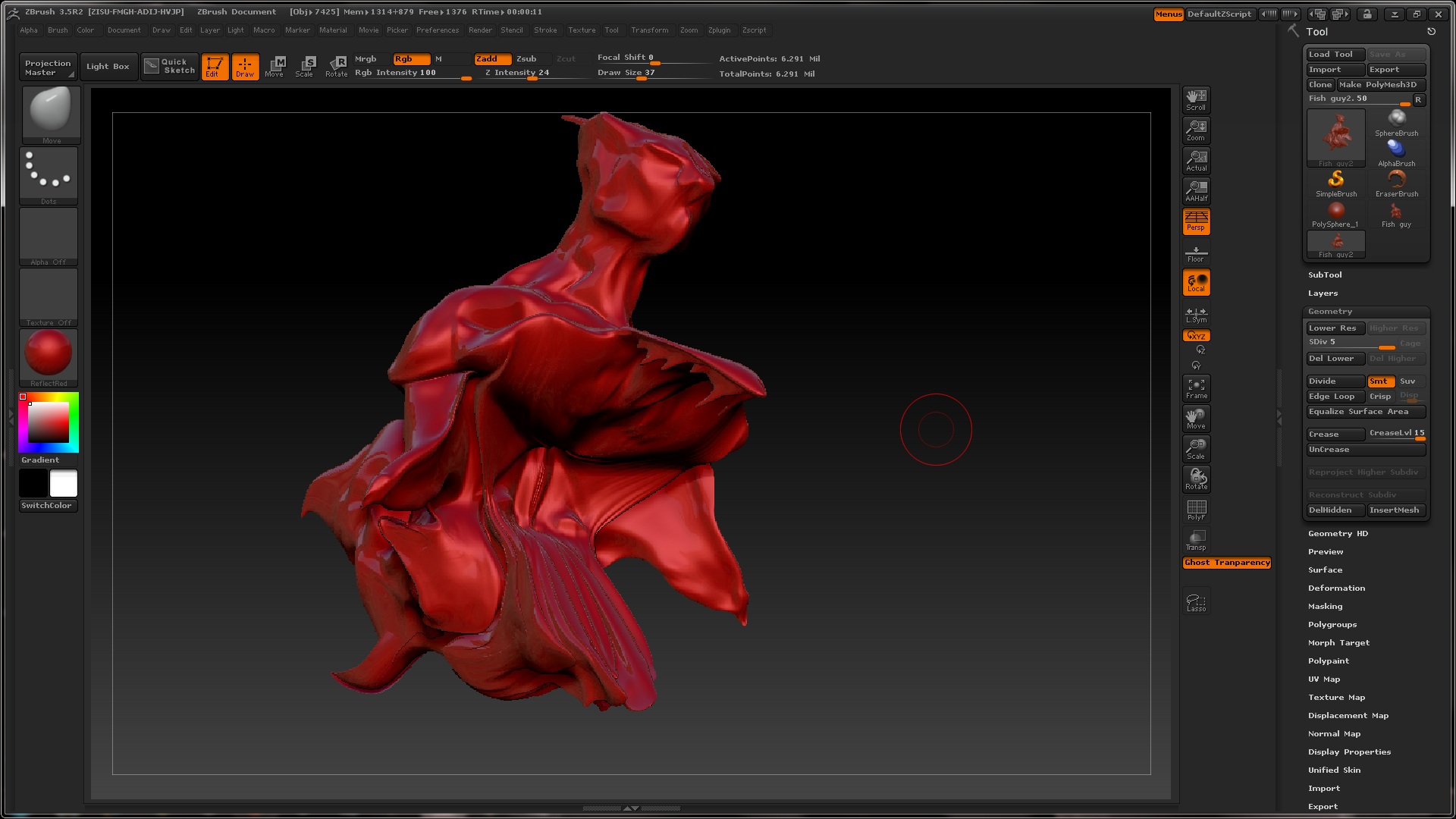Click the Scroll canvas icon
Screen dimensions: 1456x819
1196,99
